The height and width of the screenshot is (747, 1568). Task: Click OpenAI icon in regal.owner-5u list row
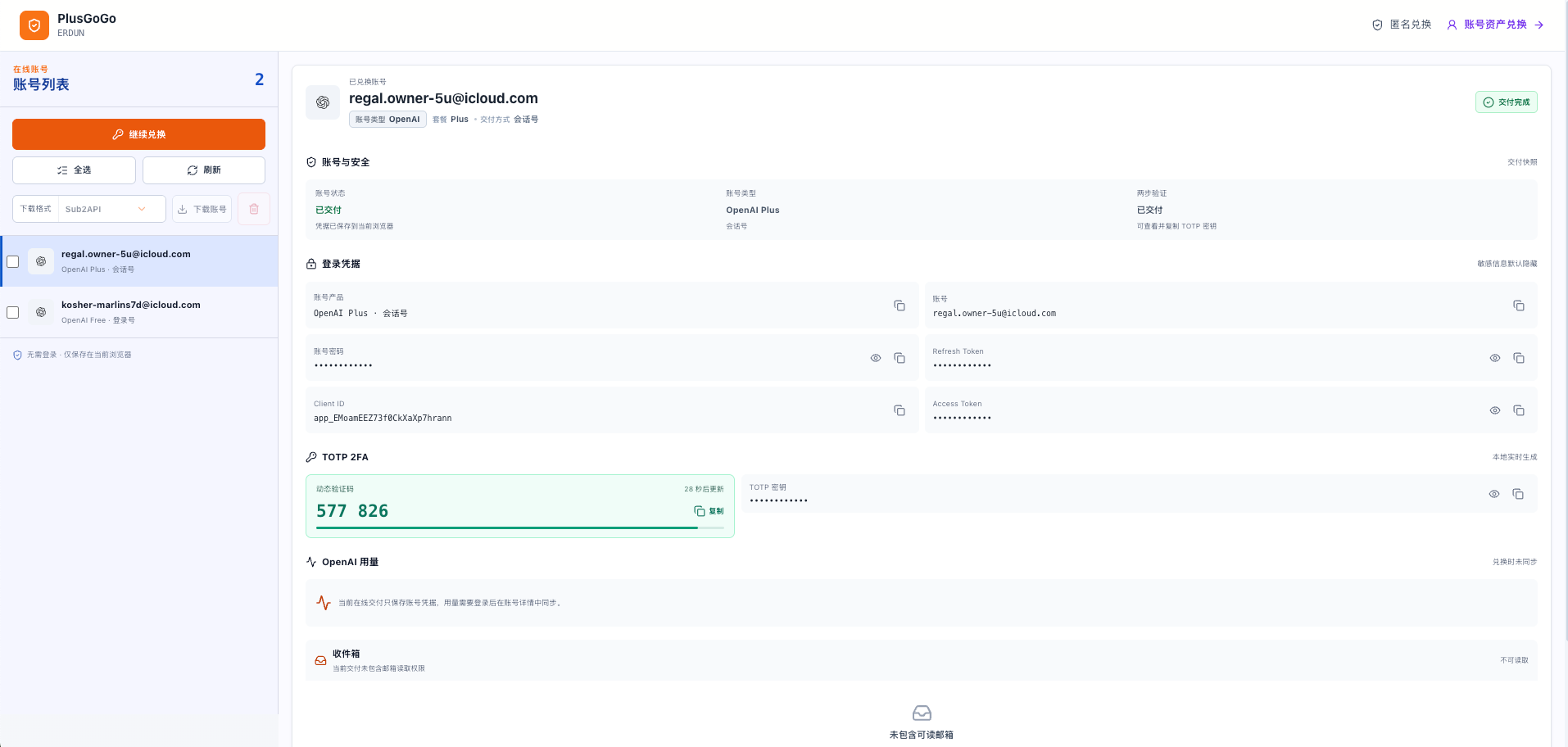click(41, 261)
